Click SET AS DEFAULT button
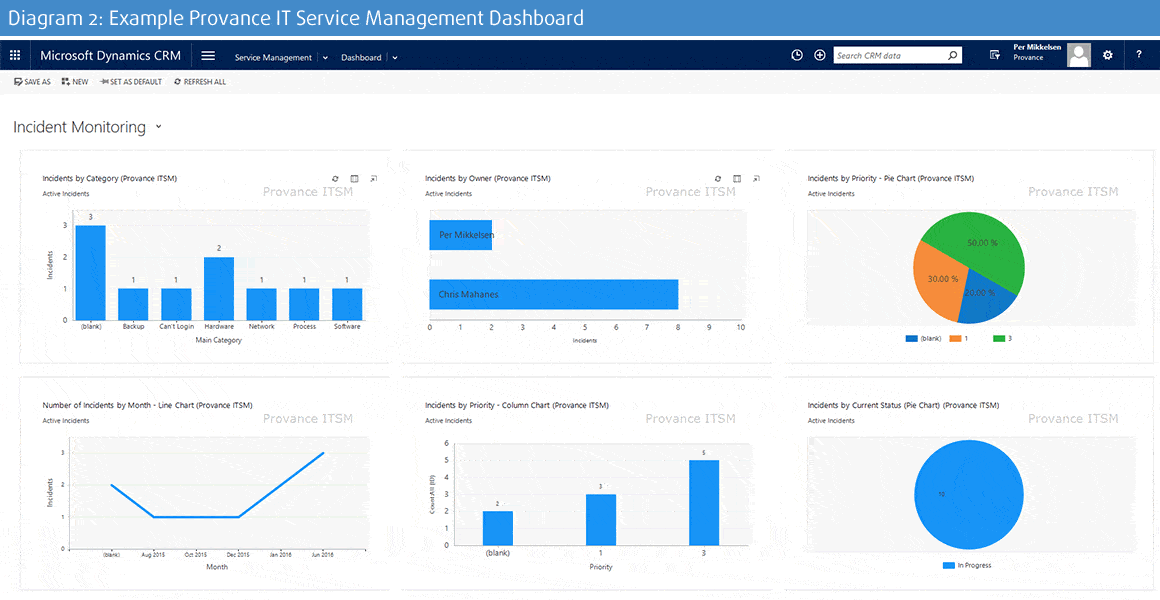1160x600 pixels. [x=130, y=82]
